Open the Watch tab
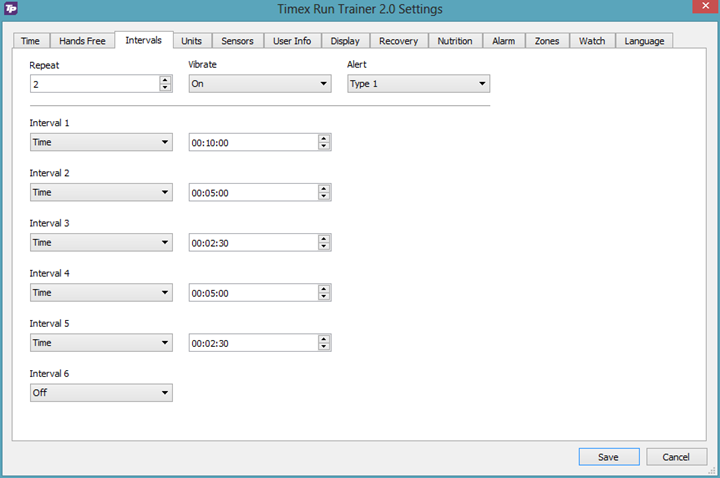The height and width of the screenshot is (478, 720). point(592,41)
